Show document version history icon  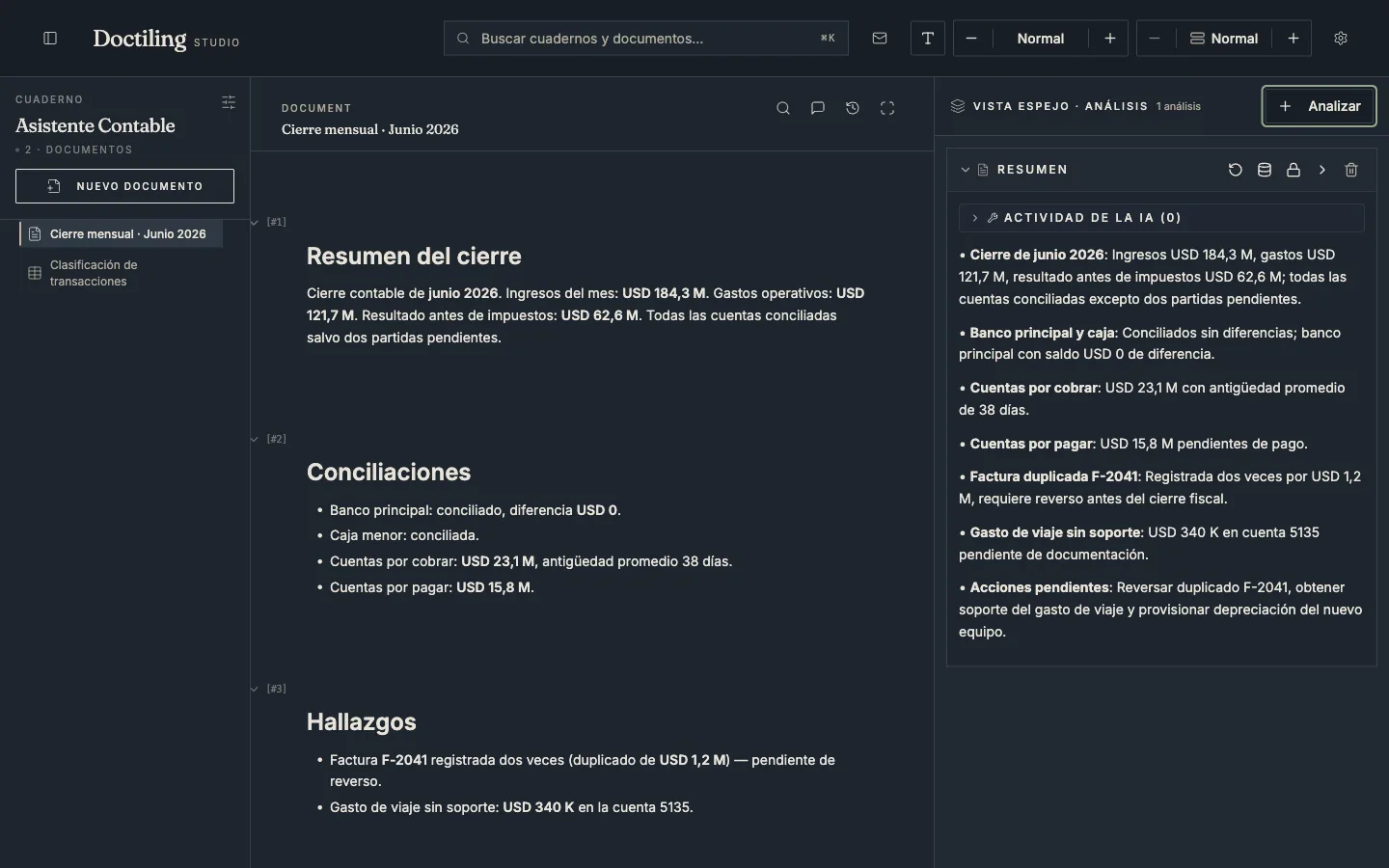(x=853, y=108)
